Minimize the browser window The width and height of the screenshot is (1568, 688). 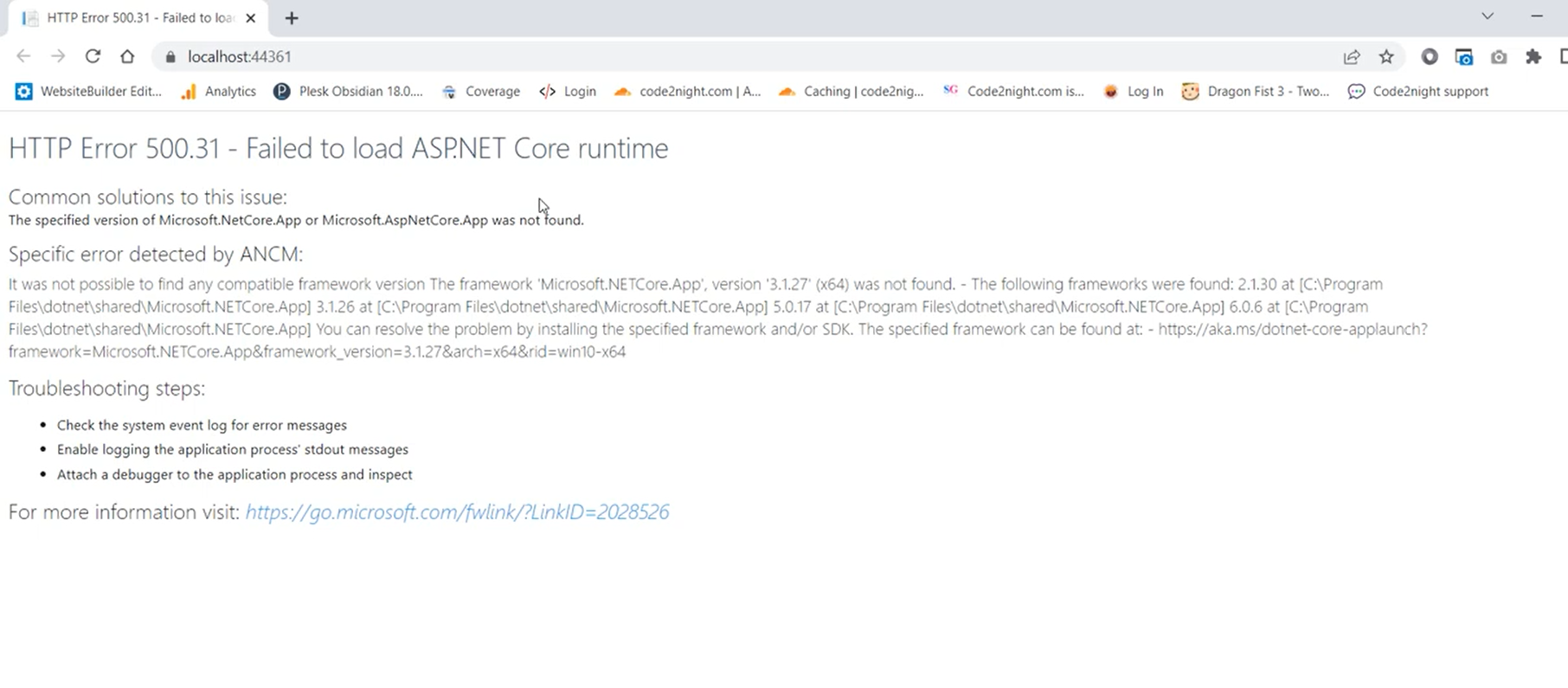pos(1537,16)
